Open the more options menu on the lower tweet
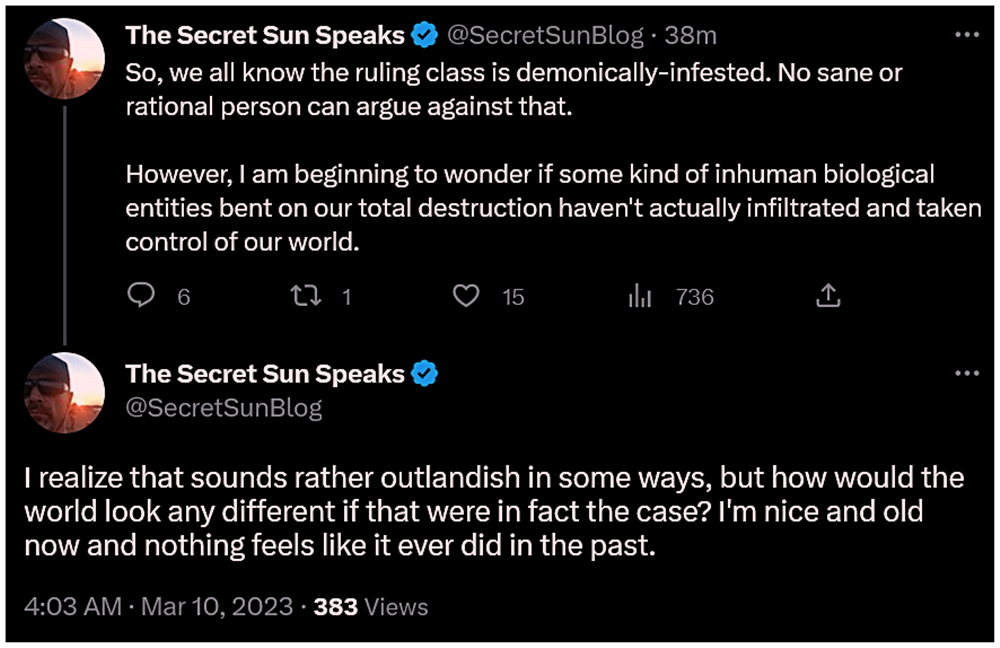 tap(967, 373)
